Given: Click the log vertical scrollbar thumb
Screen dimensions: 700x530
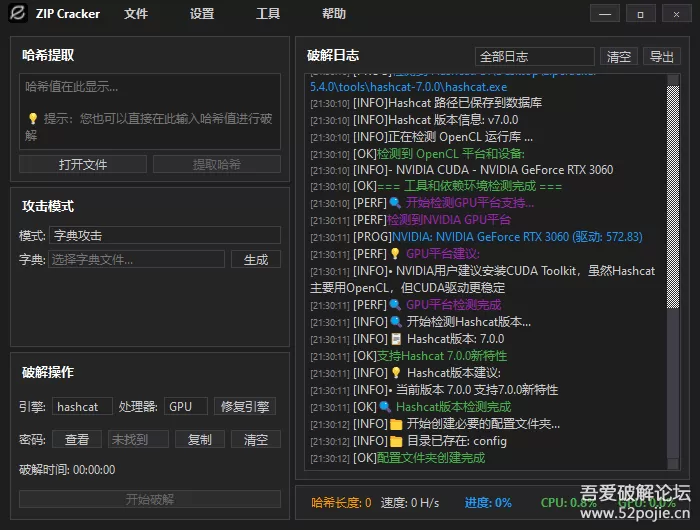Looking at the screenshot, I should click(x=673, y=196).
